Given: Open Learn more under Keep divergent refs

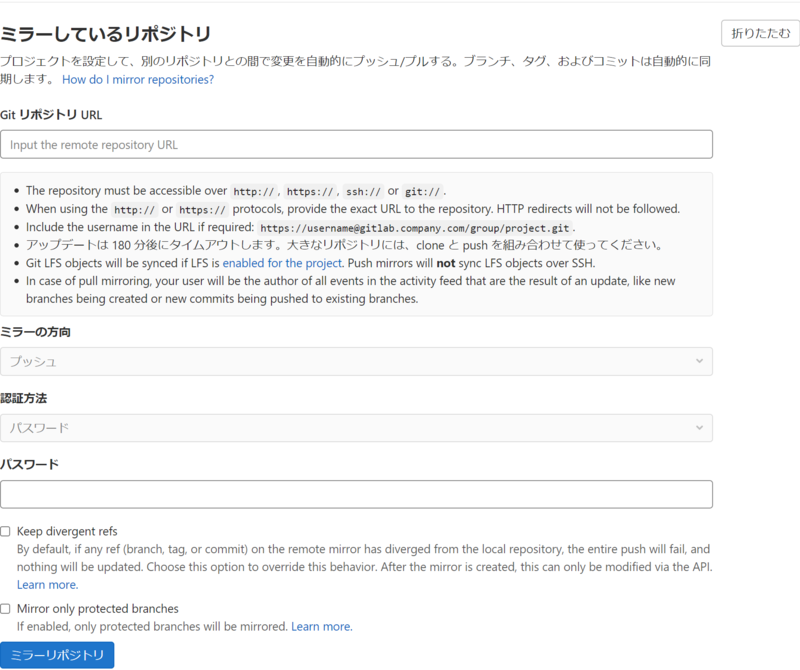Looking at the screenshot, I should [x=46, y=584].
